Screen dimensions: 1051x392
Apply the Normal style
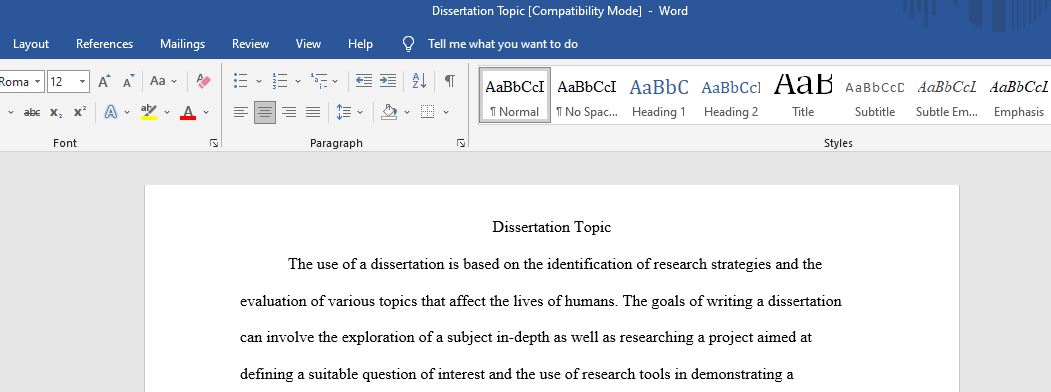(515, 95)
